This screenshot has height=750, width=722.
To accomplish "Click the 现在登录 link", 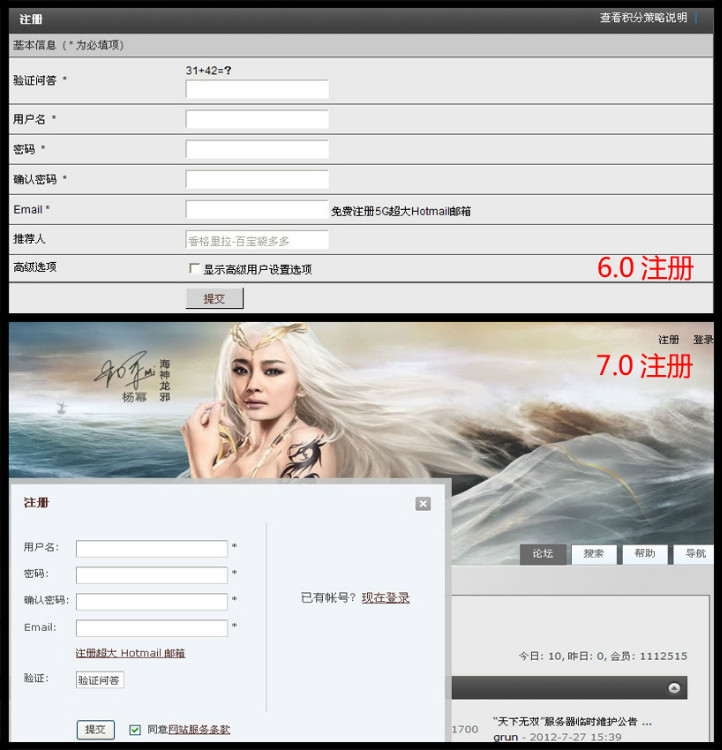I will coord(385,598).
